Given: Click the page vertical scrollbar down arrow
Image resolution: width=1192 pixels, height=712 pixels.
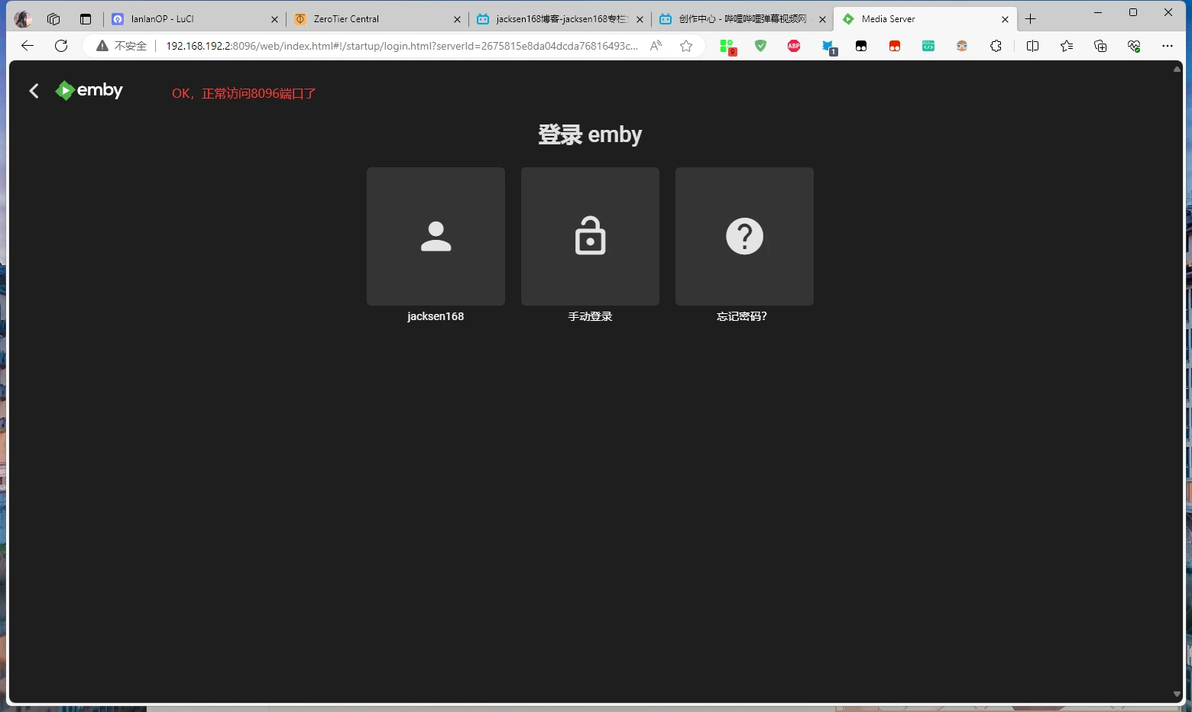Looking at the screenshot, I should tap(1177, 695).
